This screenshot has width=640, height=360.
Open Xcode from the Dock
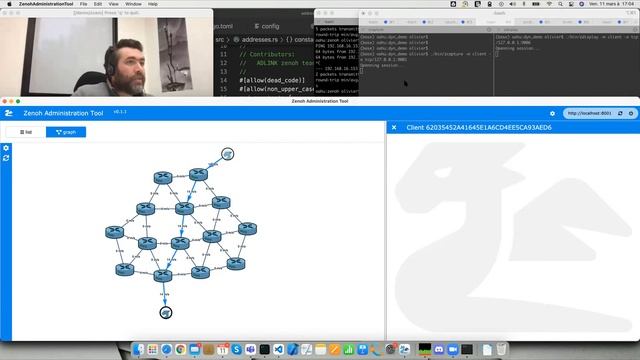292,349
